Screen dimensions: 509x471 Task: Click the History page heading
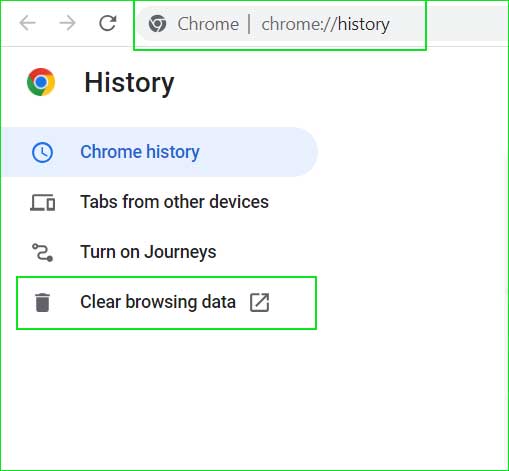129,83
